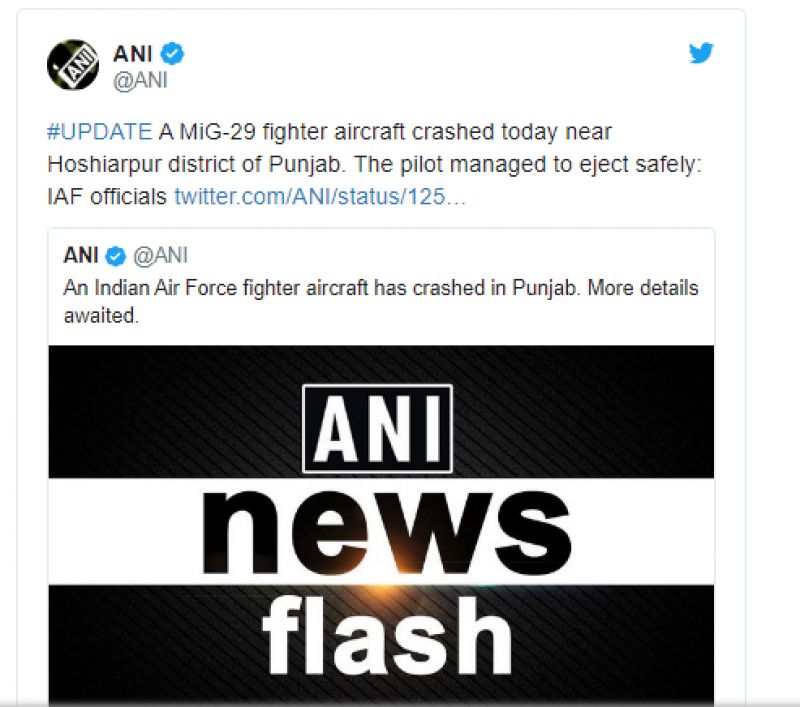
Task: Click the verified badge in the quoted tweet
Action: (116, 256)
